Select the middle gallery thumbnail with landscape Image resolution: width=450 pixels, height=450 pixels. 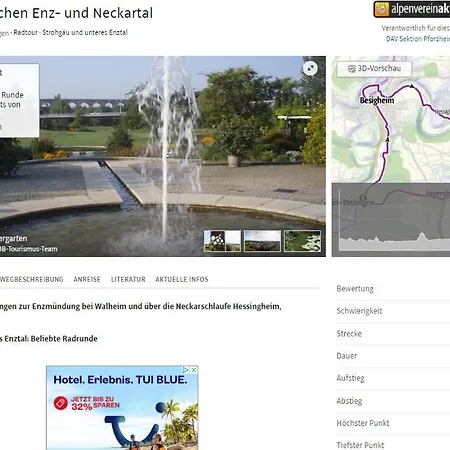(x=262, y=241)
